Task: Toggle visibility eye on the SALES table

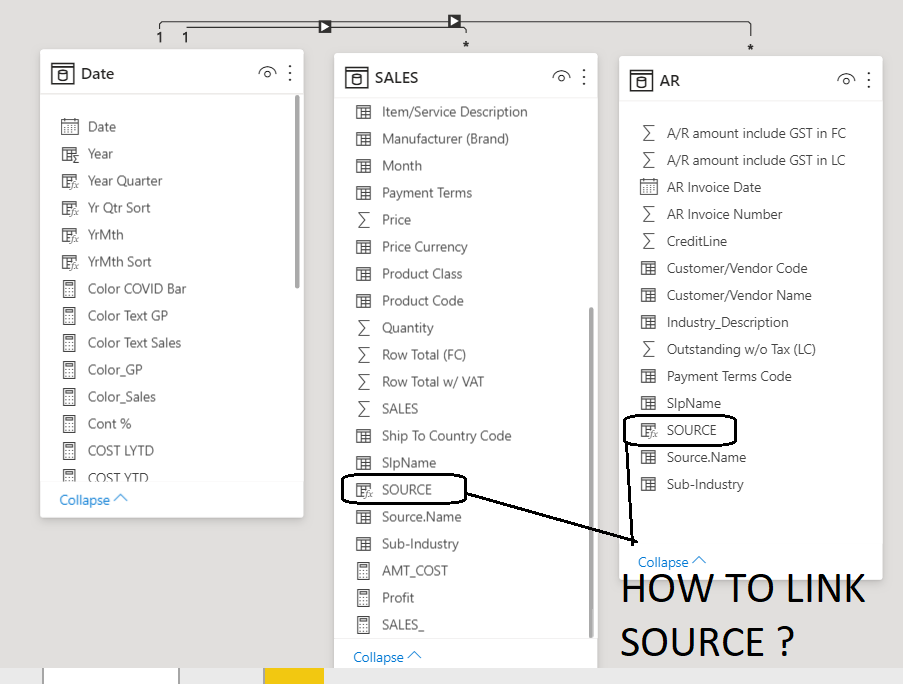Action: click(561, 77)
